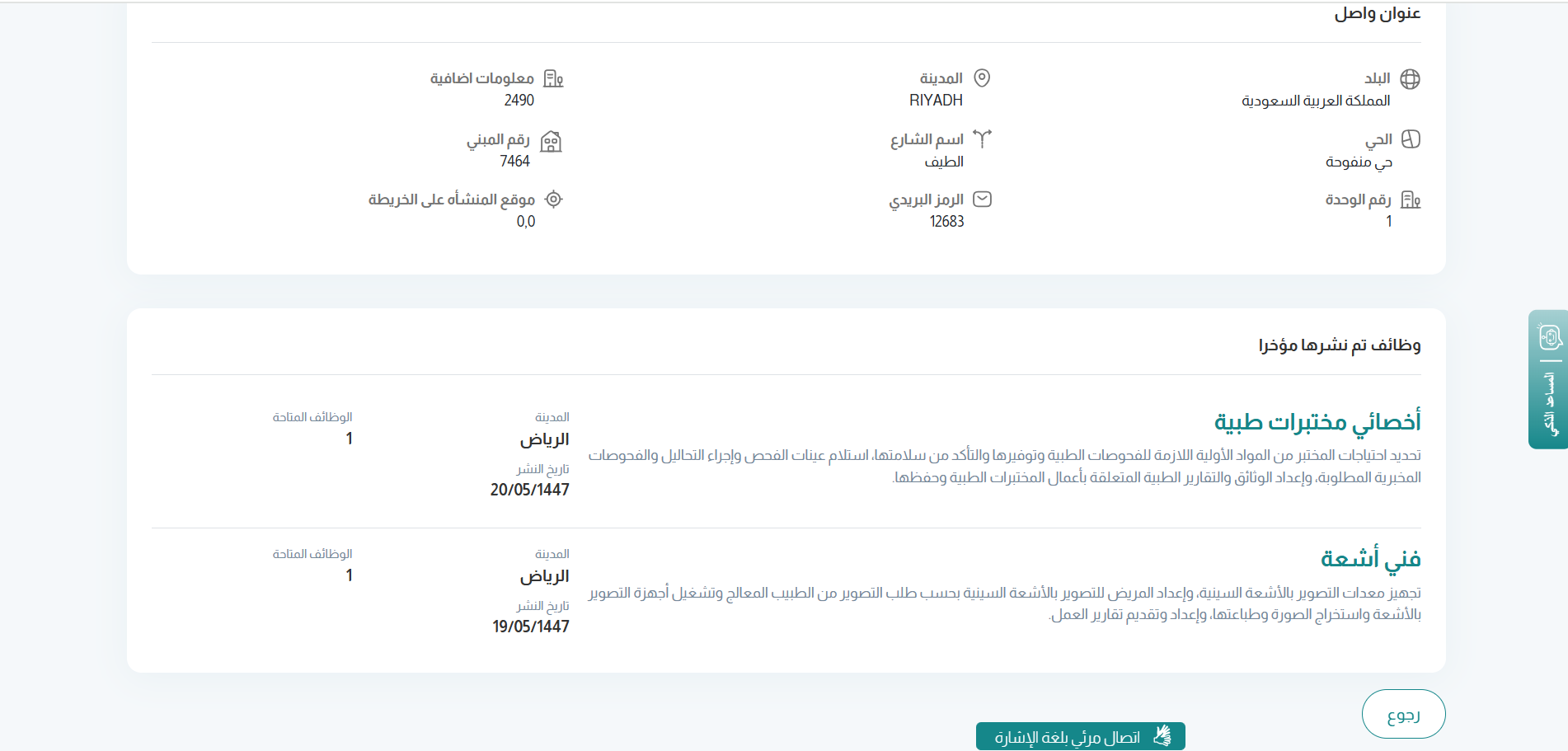Click the globe icon next to البلد

pos(1410,79)
